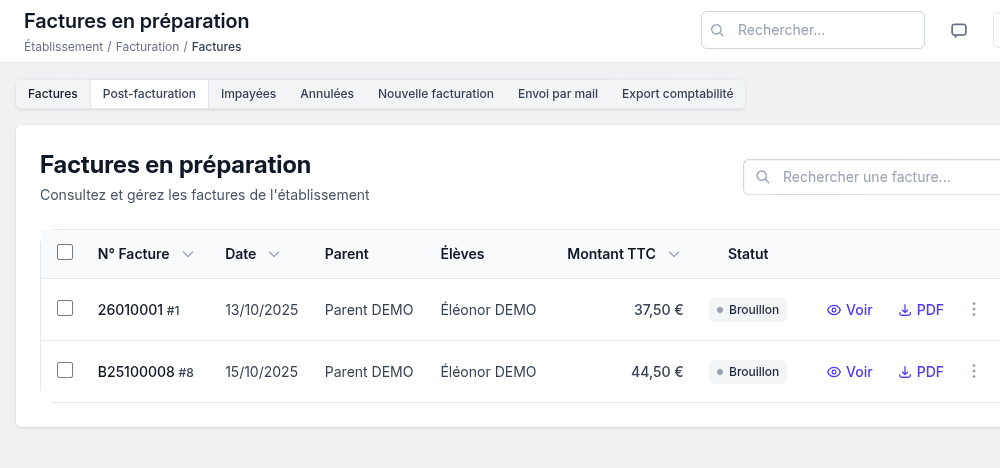Image resolution: width=1000 pixels, height=468 pixels.
Task: Open the Export comptabilité tab
Action: point(677,94)
